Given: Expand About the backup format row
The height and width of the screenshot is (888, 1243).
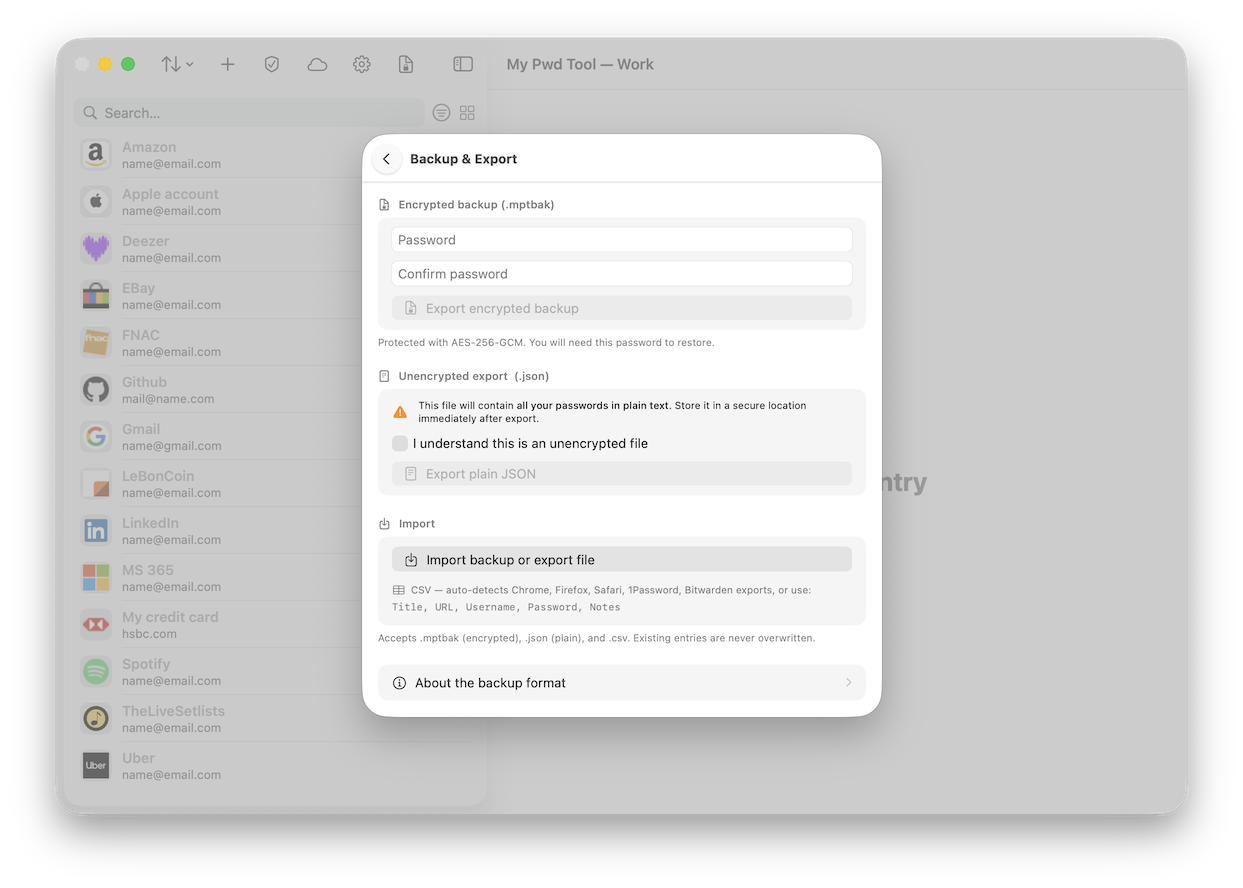Looking at the screenshot, I should click(x=622, y=683).
